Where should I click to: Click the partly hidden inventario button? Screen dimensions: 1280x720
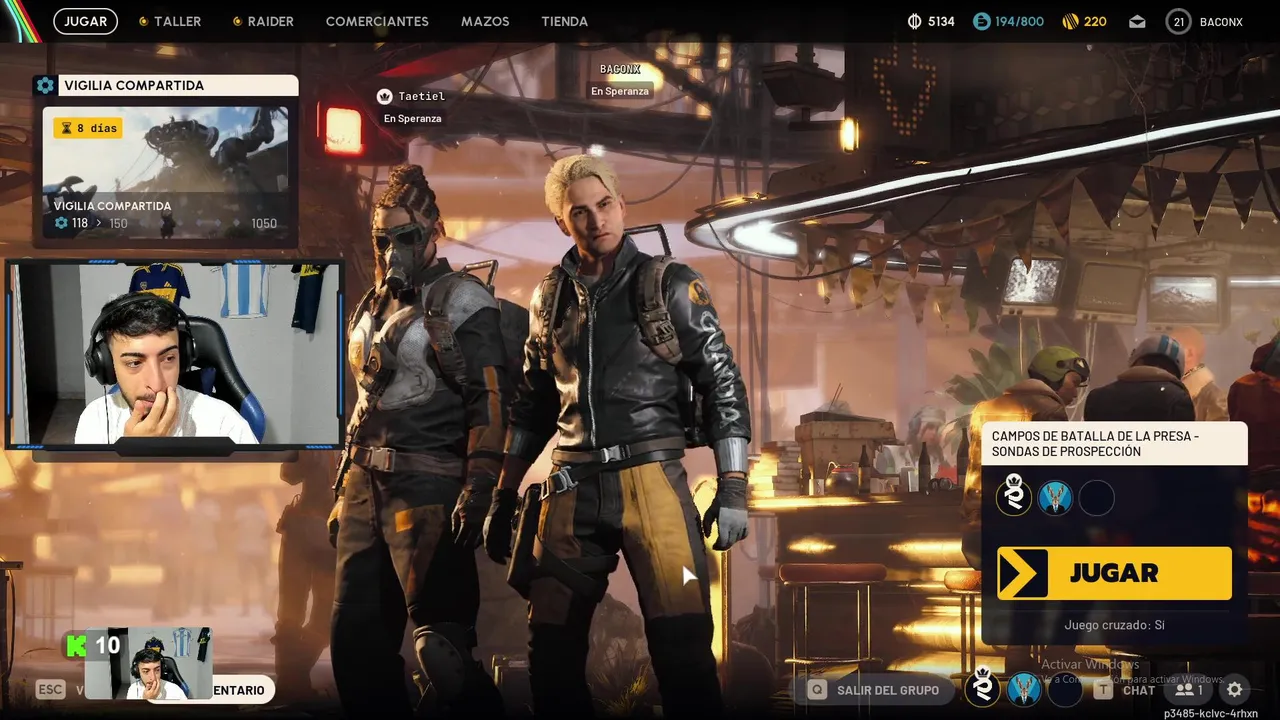pos(242,690)
